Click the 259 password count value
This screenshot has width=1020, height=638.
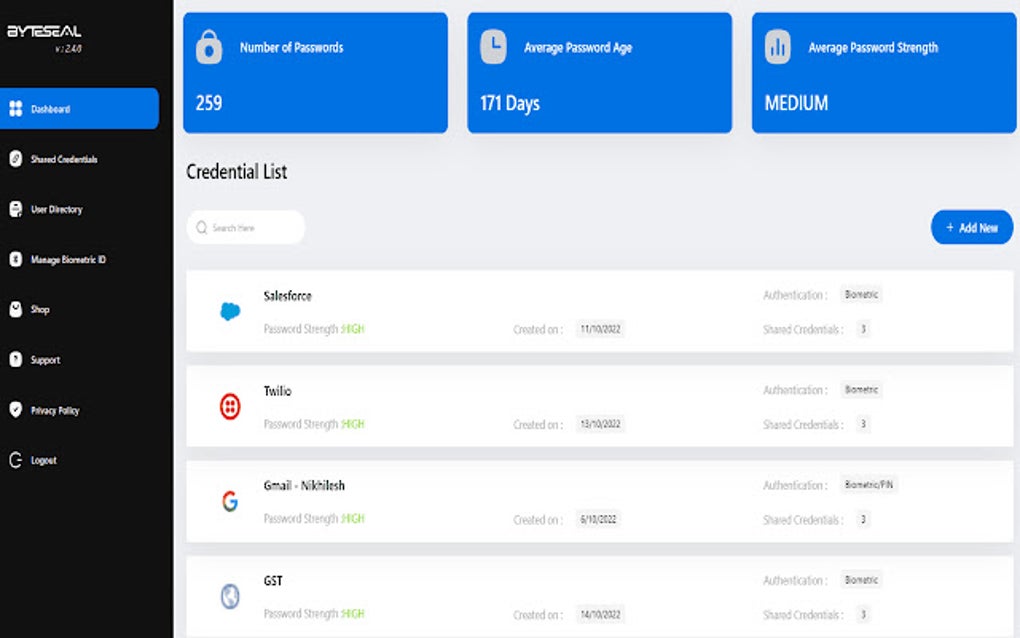[x=209, y=103]
